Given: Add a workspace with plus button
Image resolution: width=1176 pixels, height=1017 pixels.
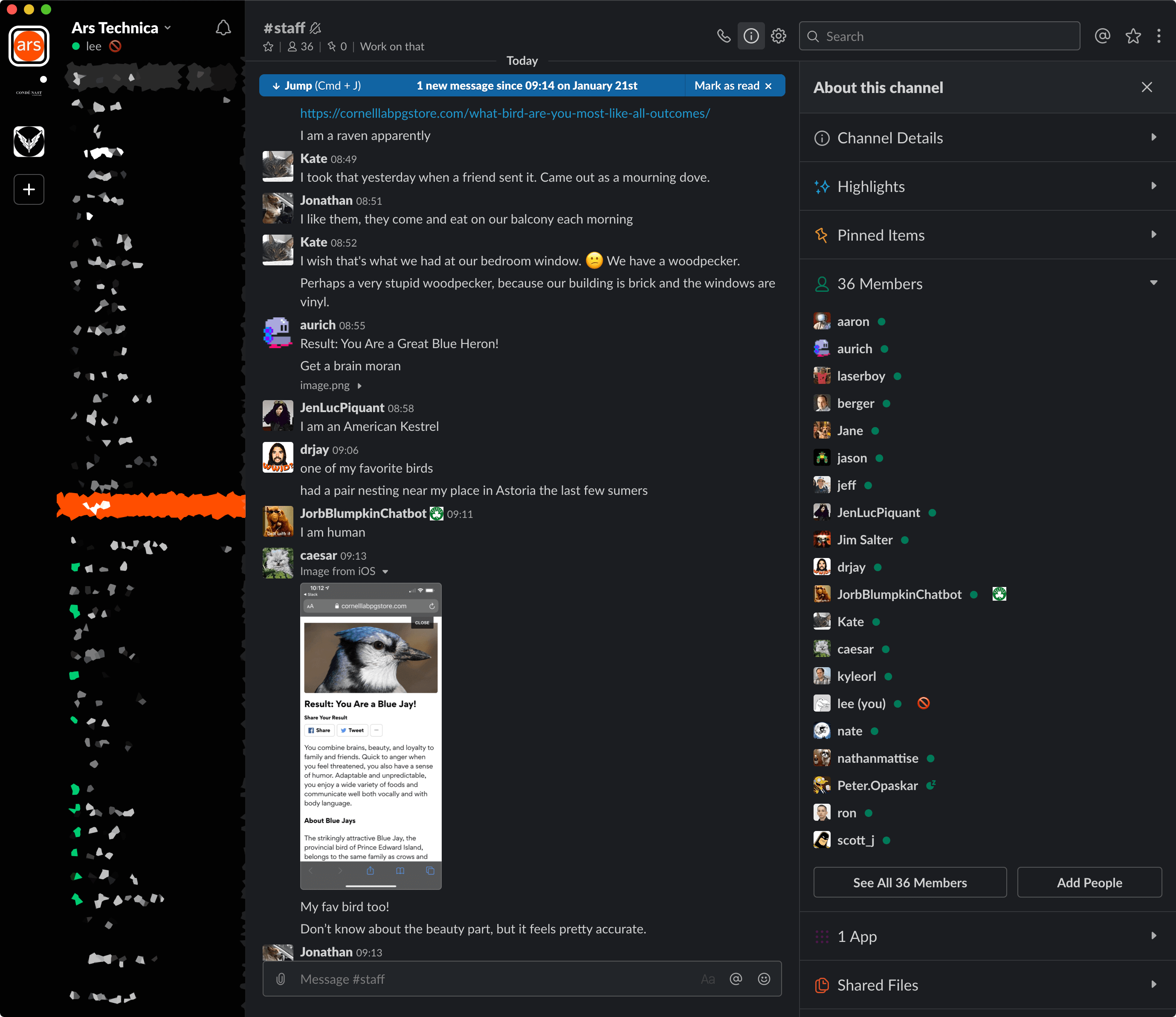Looking at the screenshot, I should 29,189.
